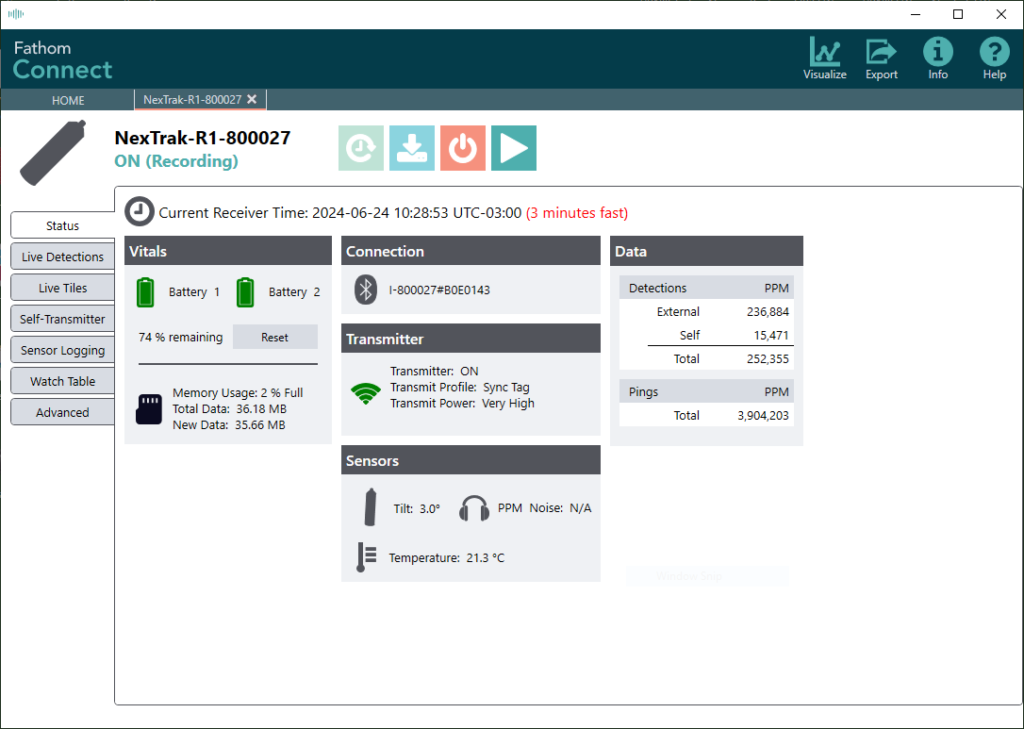
Task: Click the transmitter signal strength icon
Action: [366, 393]
